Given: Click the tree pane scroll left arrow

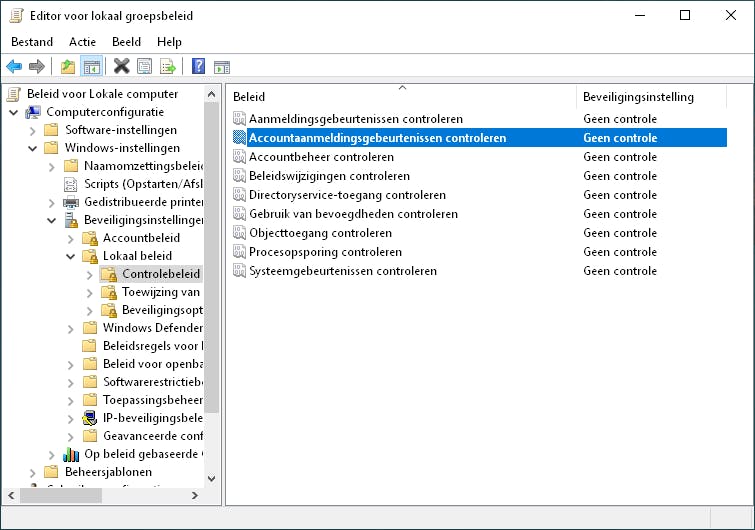Looking at the screenshot, I should pos(11,495).
